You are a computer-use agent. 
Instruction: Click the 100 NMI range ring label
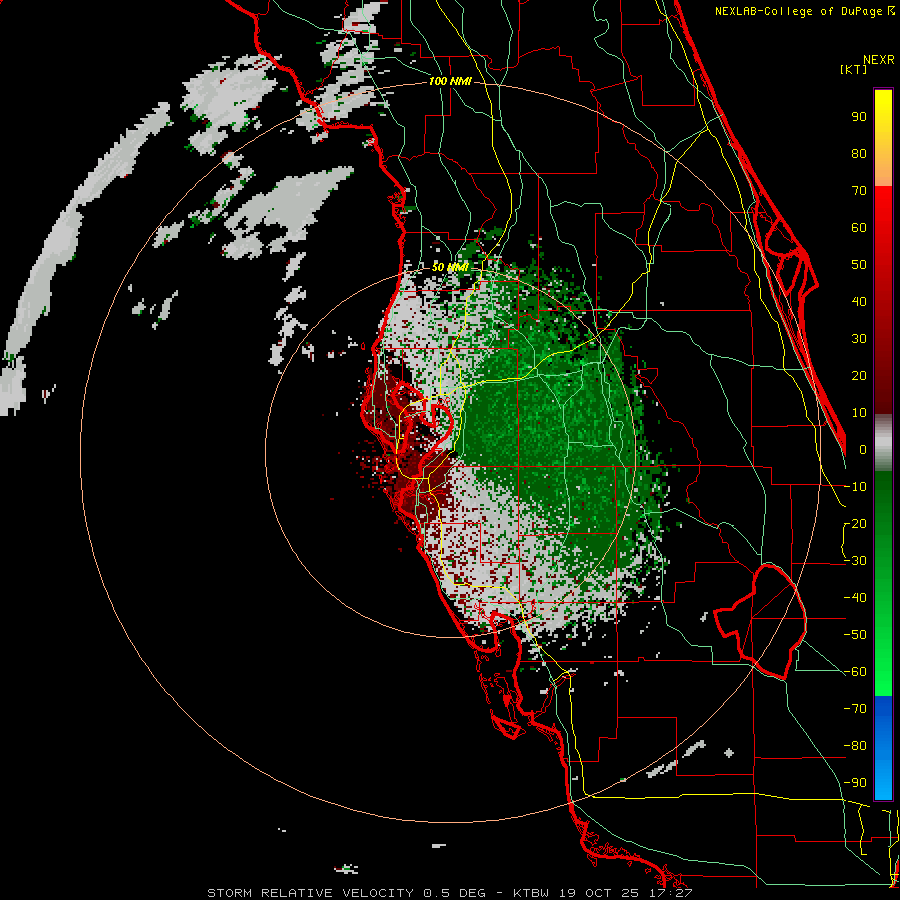pos(450,82)
